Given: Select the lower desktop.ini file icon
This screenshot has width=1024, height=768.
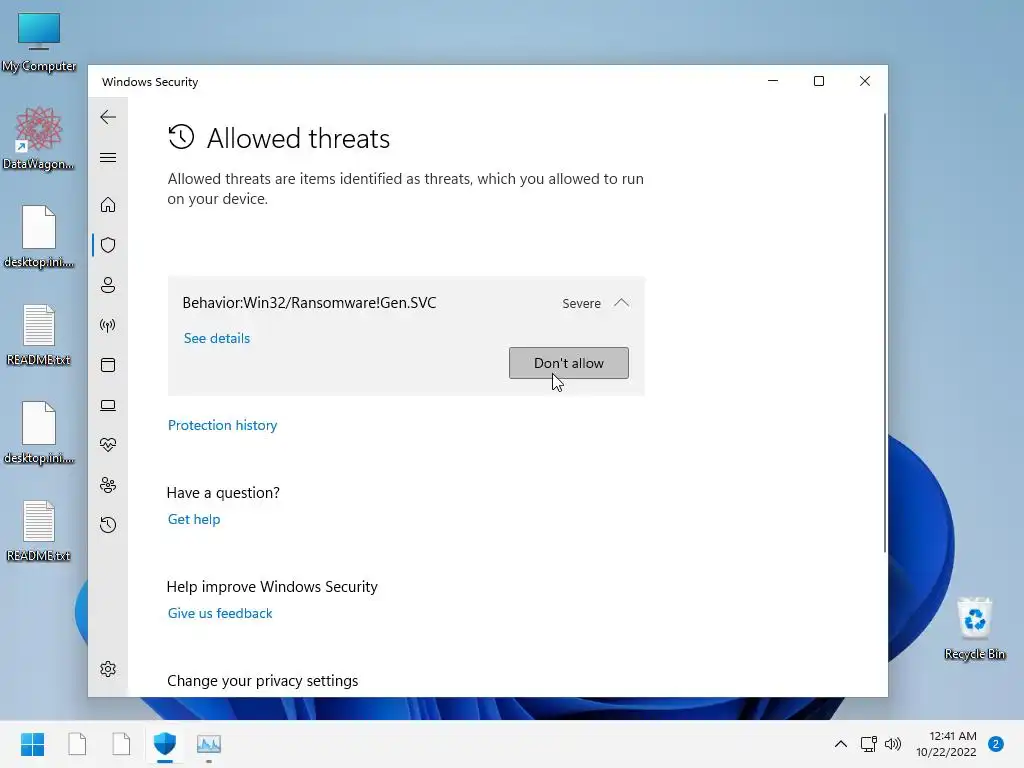Looking at the screenshot, I should [39, 432].
